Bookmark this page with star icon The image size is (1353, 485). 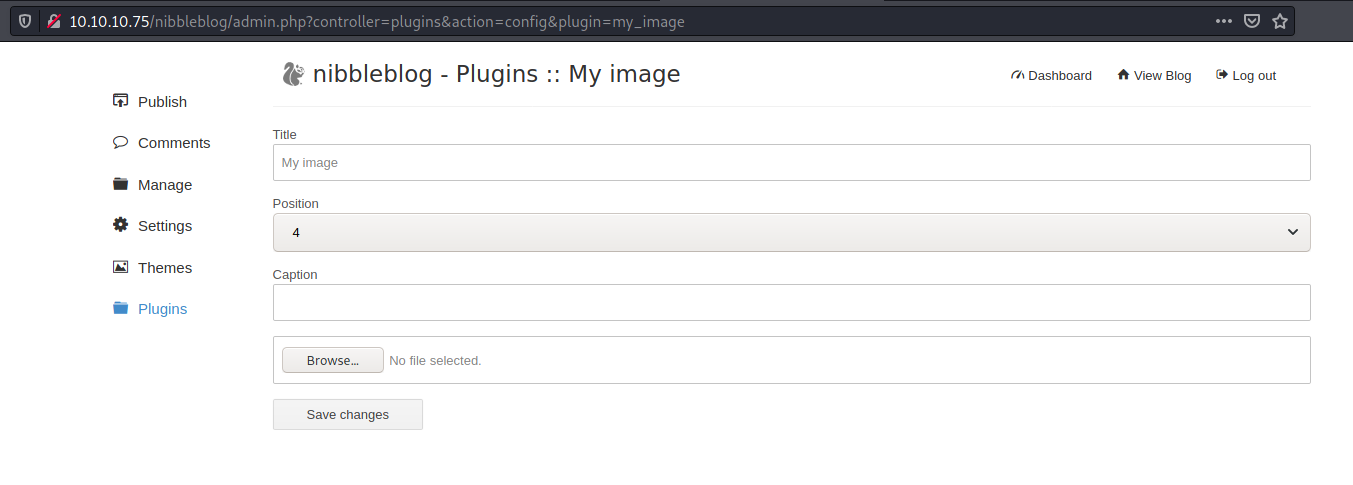click(x=1280, y=21)
